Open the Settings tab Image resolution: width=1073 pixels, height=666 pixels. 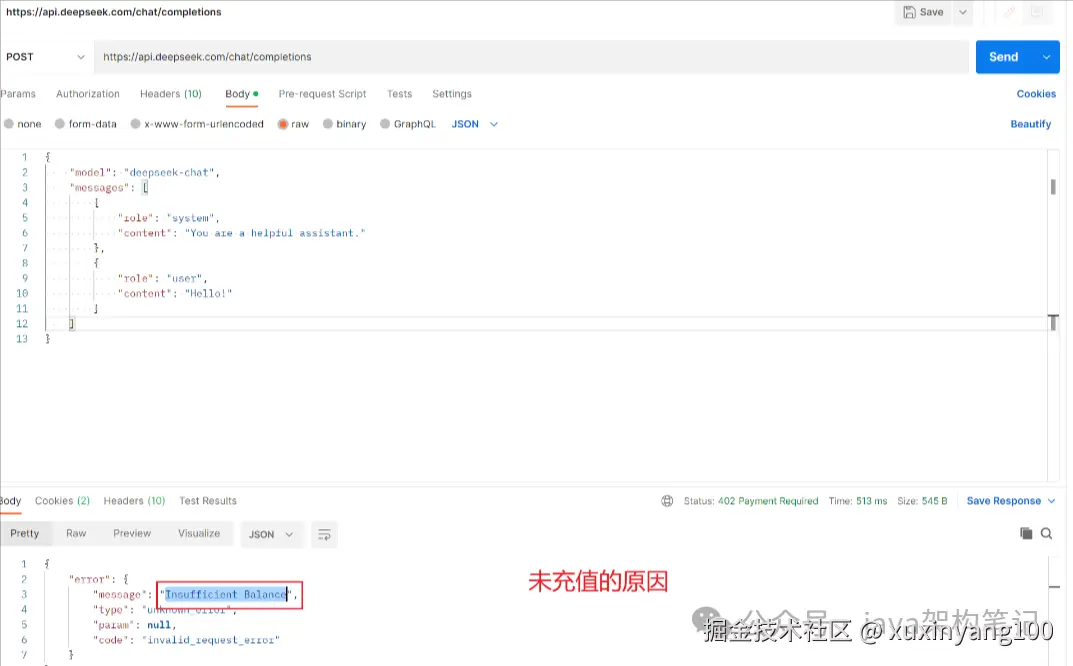pos(452,94)
